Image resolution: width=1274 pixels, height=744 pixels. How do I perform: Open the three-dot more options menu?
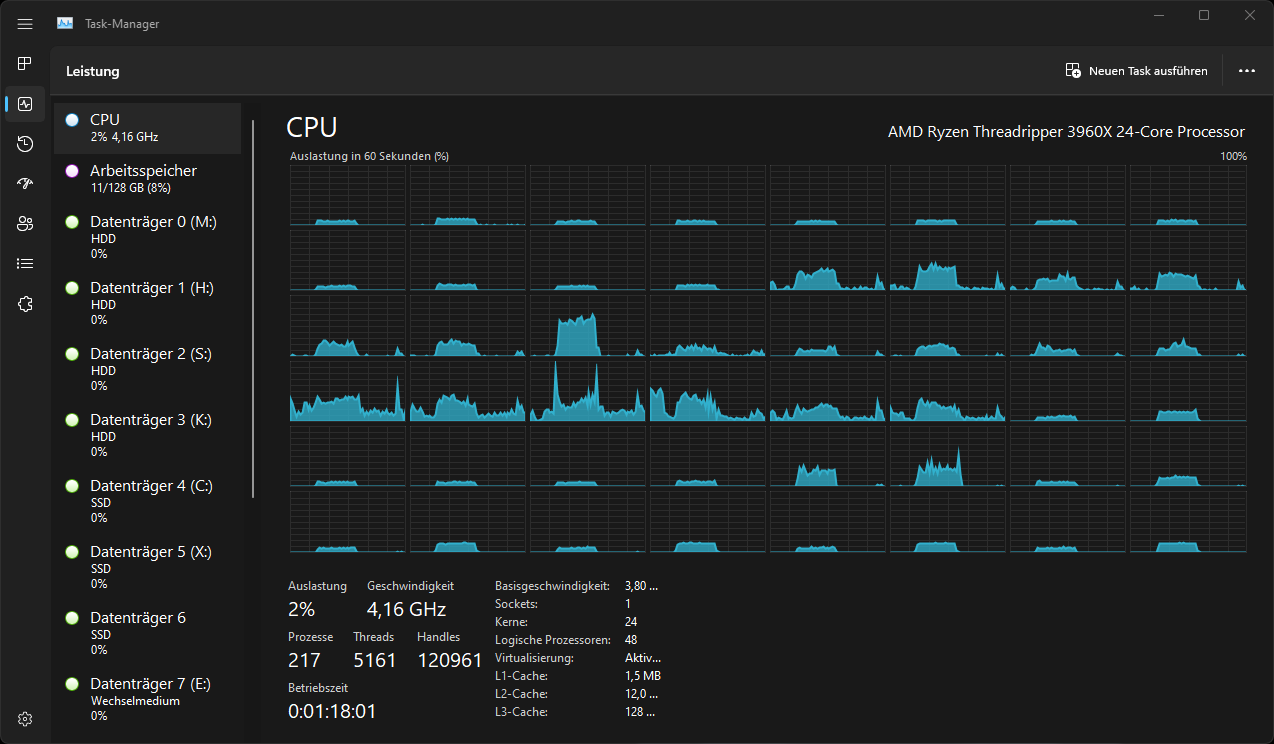(1246, 71)
